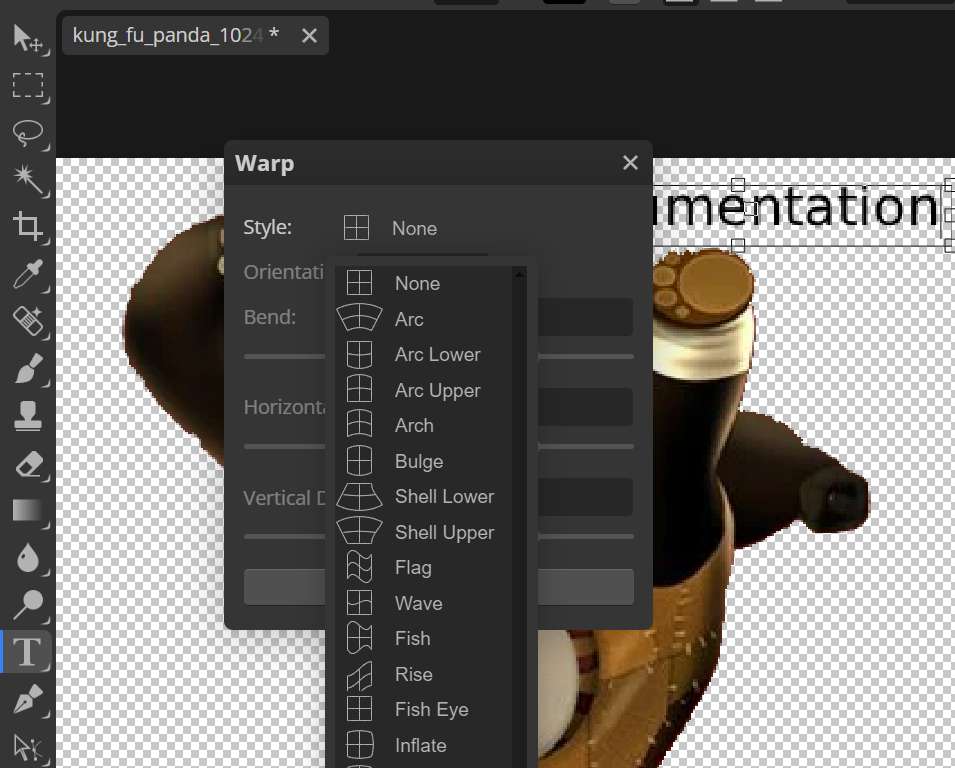The image size is (955, 768).
Task: Choose the Shell Lower warp style
Action: pos(423,496)
